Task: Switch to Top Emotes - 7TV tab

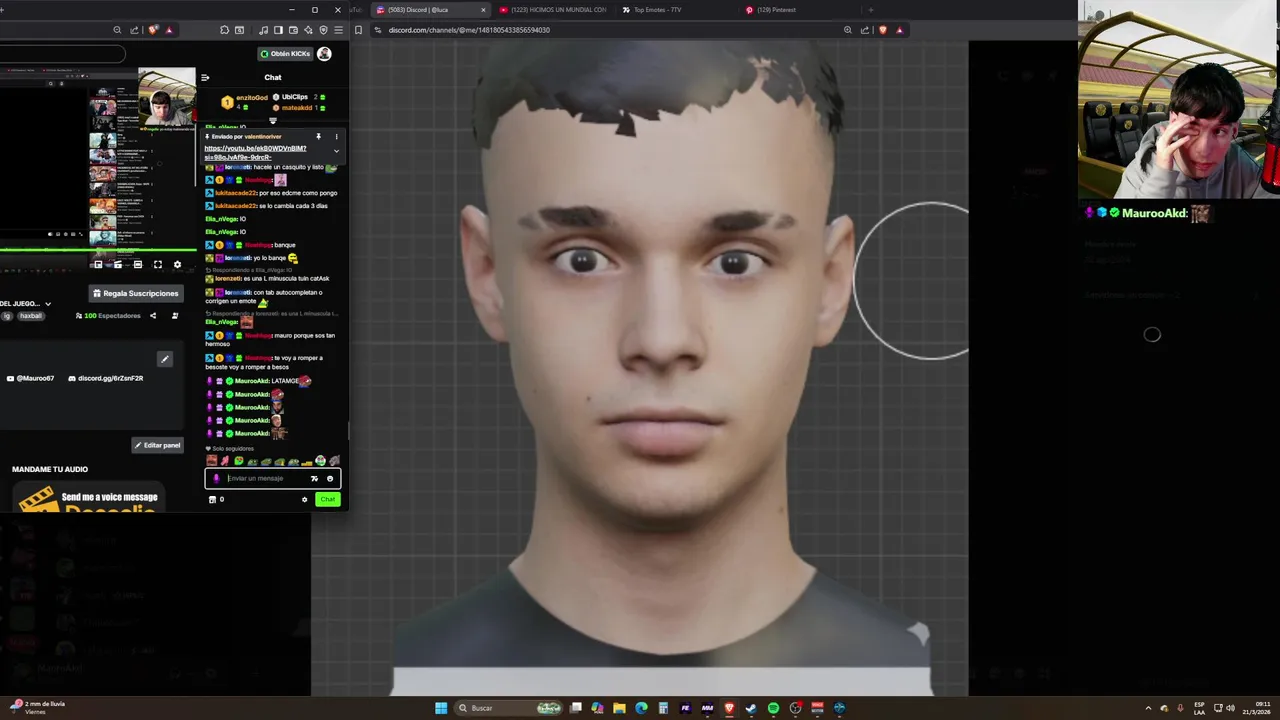Action: pos(677,10)
